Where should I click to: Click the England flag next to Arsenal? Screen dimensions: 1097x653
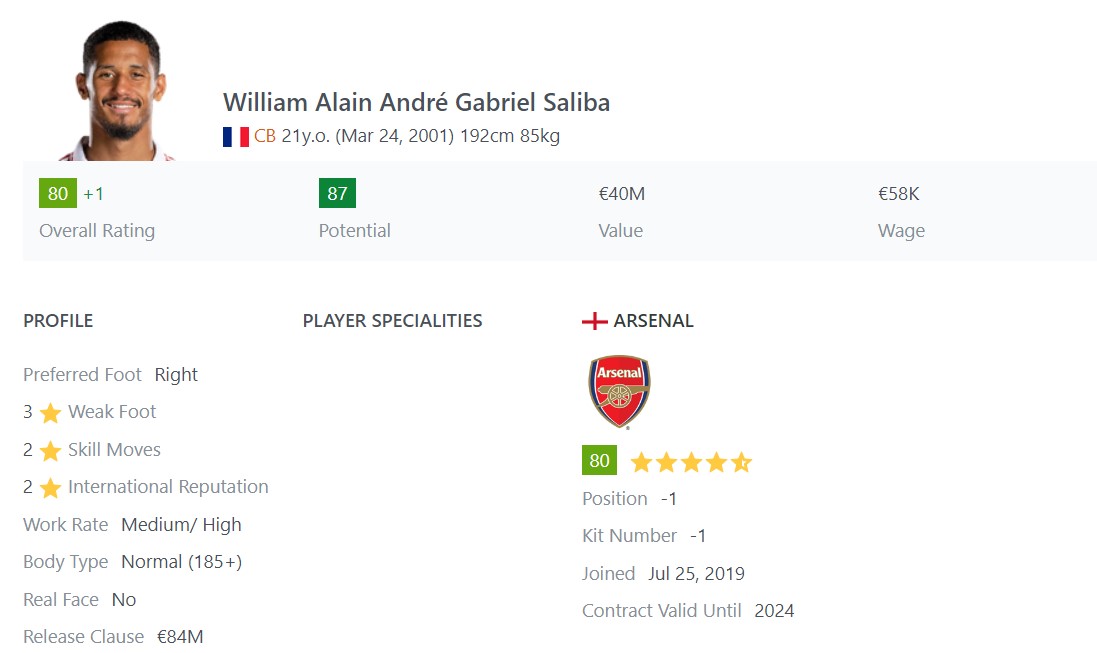pos(594,321)
